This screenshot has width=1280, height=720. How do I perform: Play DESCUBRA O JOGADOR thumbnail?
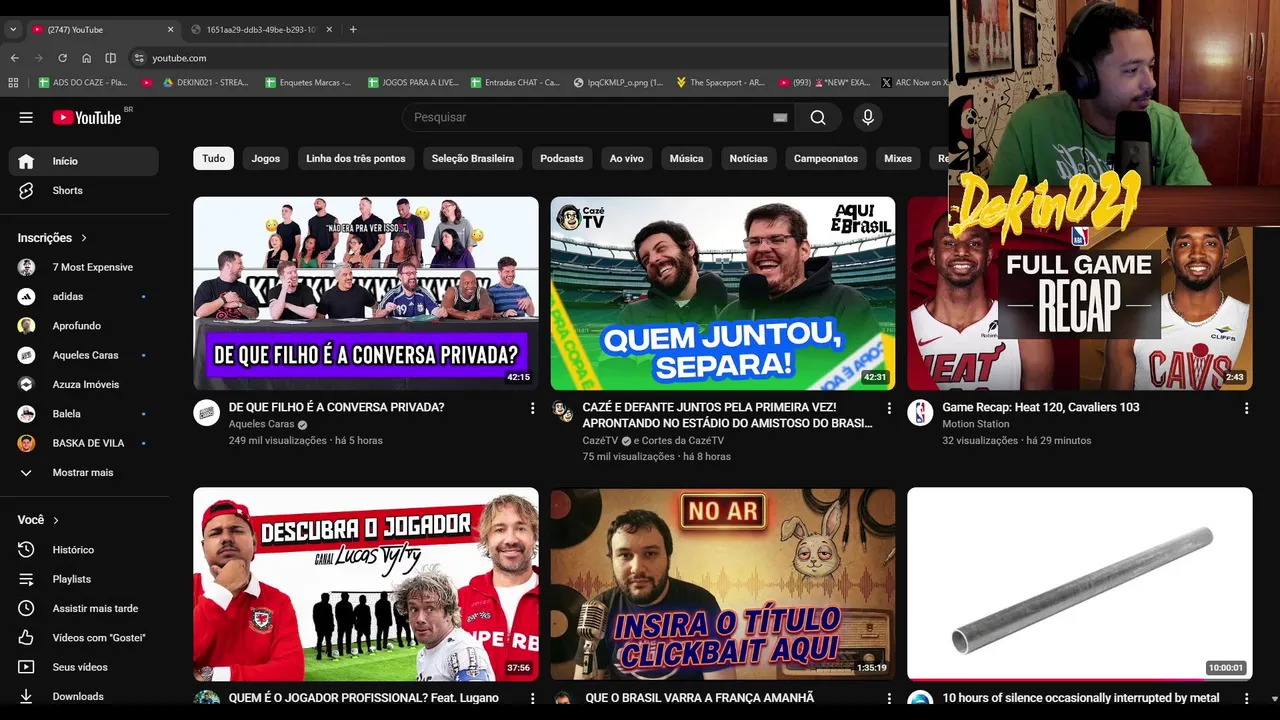366,584
